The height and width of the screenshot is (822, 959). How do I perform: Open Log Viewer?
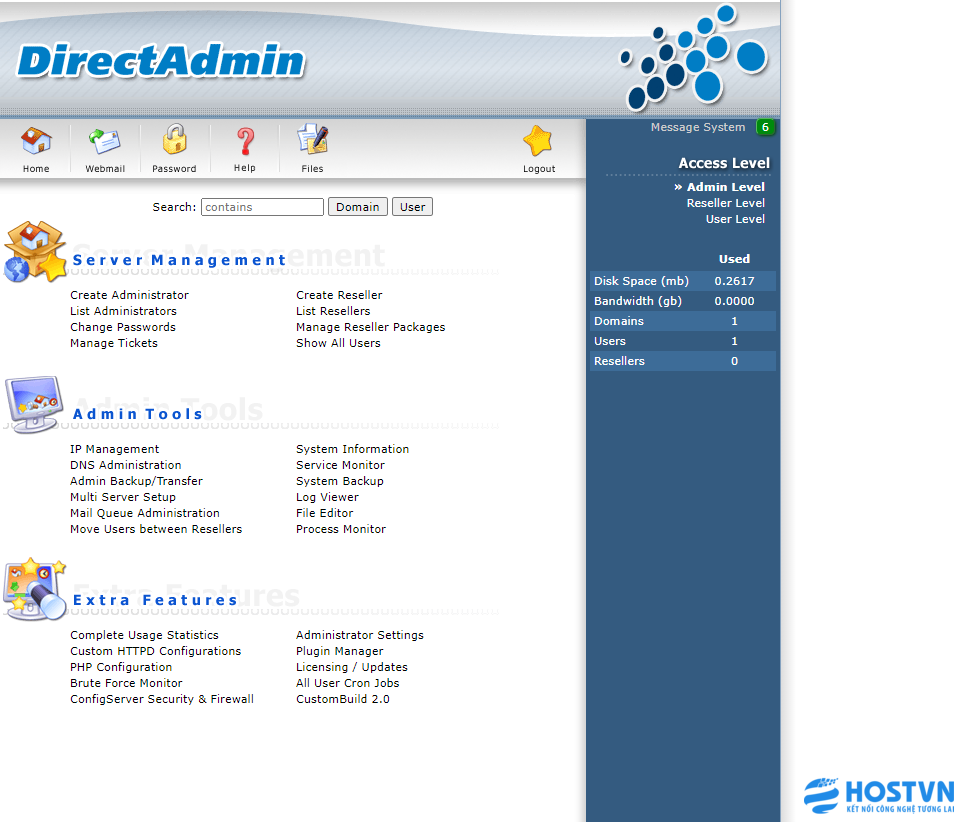[x=328, y=497]
